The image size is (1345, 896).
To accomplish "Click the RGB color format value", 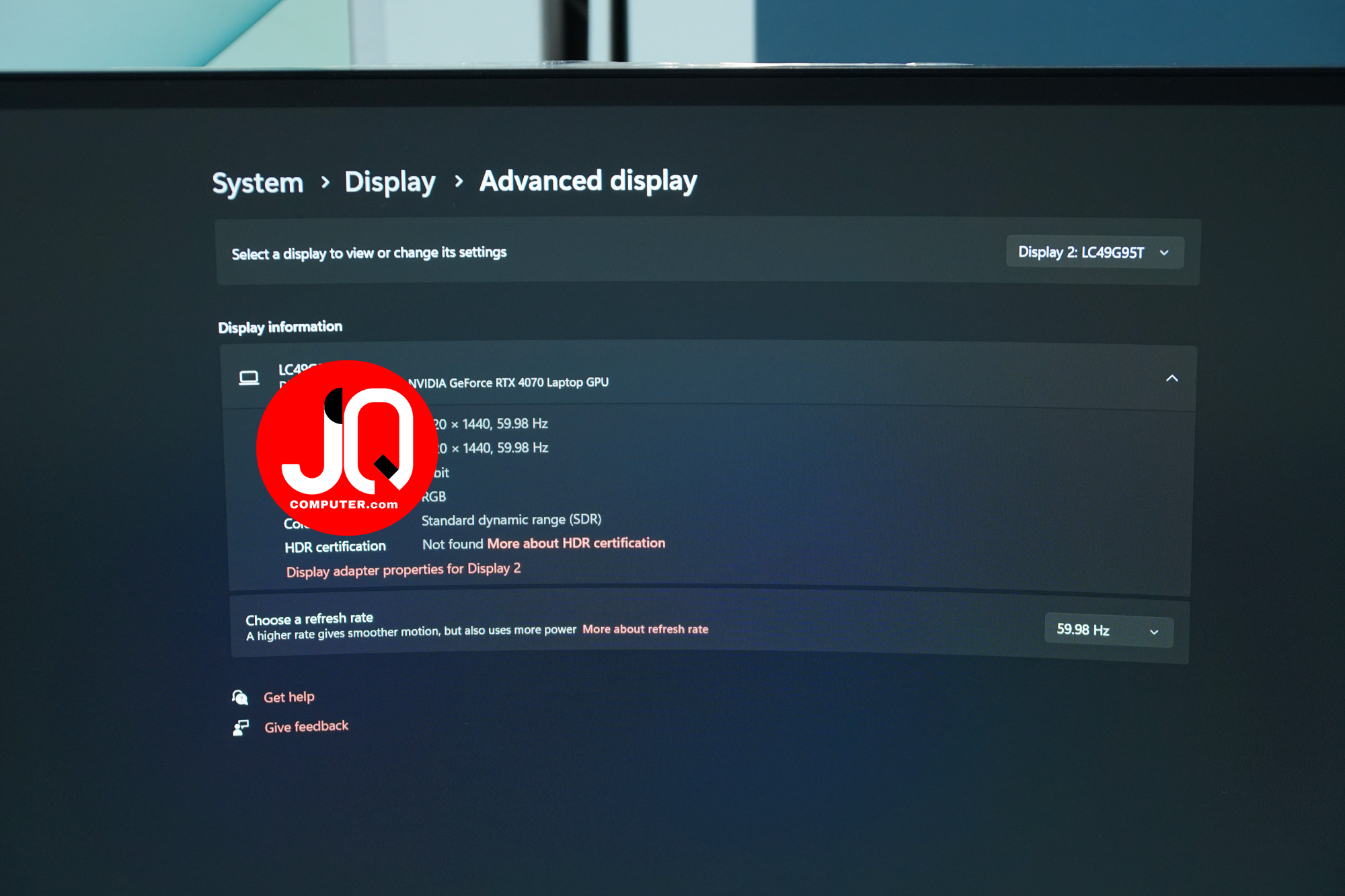I will click(434, 497).
